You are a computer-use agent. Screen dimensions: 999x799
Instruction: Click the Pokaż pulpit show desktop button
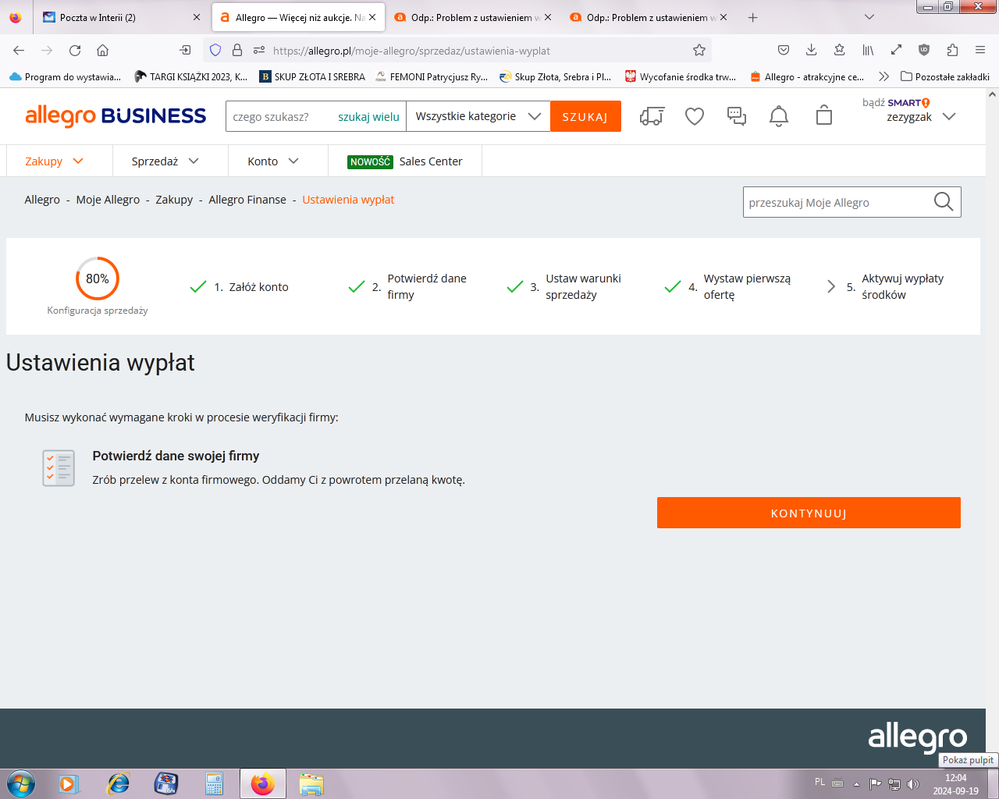(x=993, y=784)
